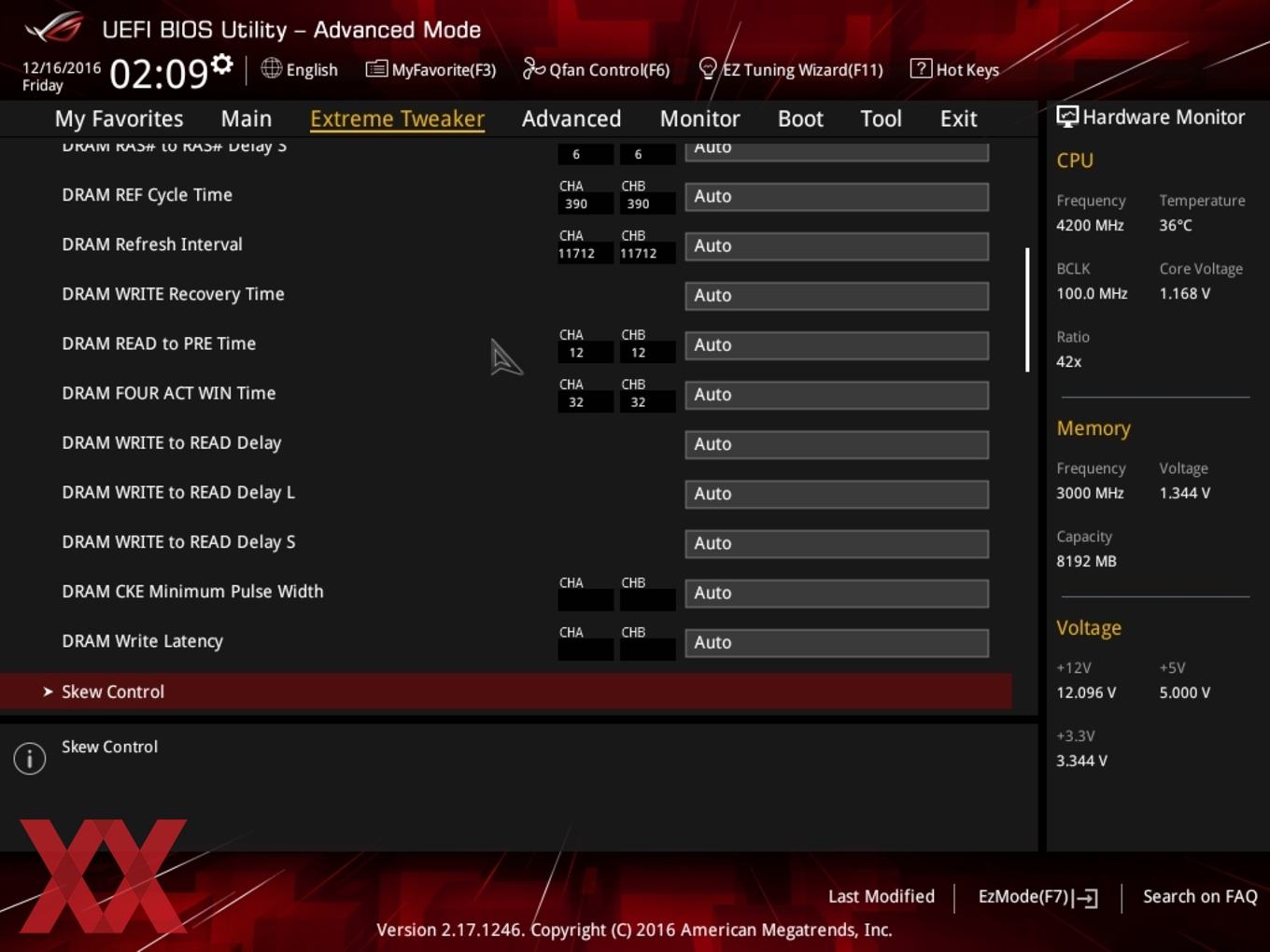Click the DRAM FOUR ACT WIN Time label

tap(169, 393)
